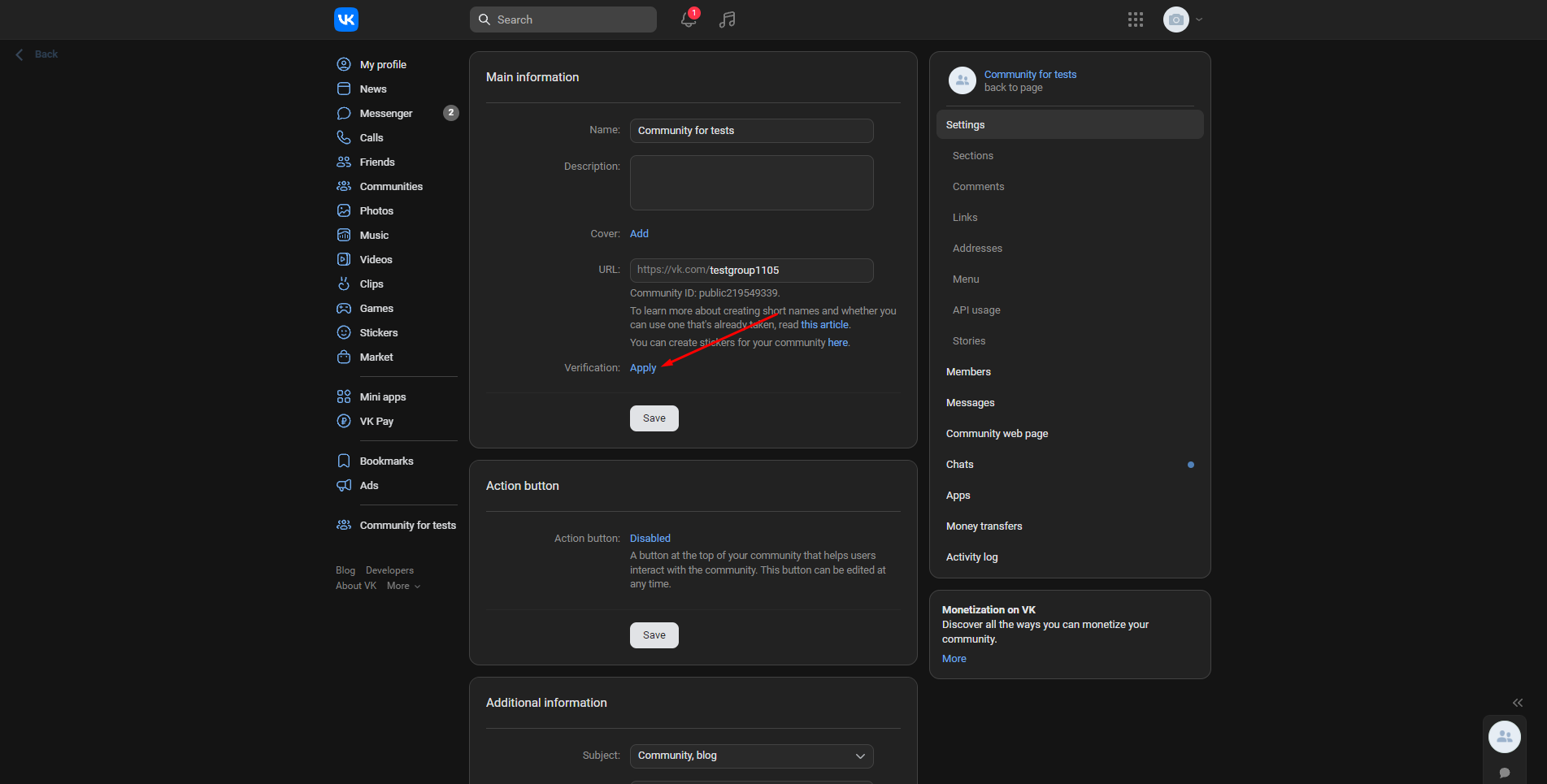Collapse the chat panel with double-arrow

(x=1517, y=703)
